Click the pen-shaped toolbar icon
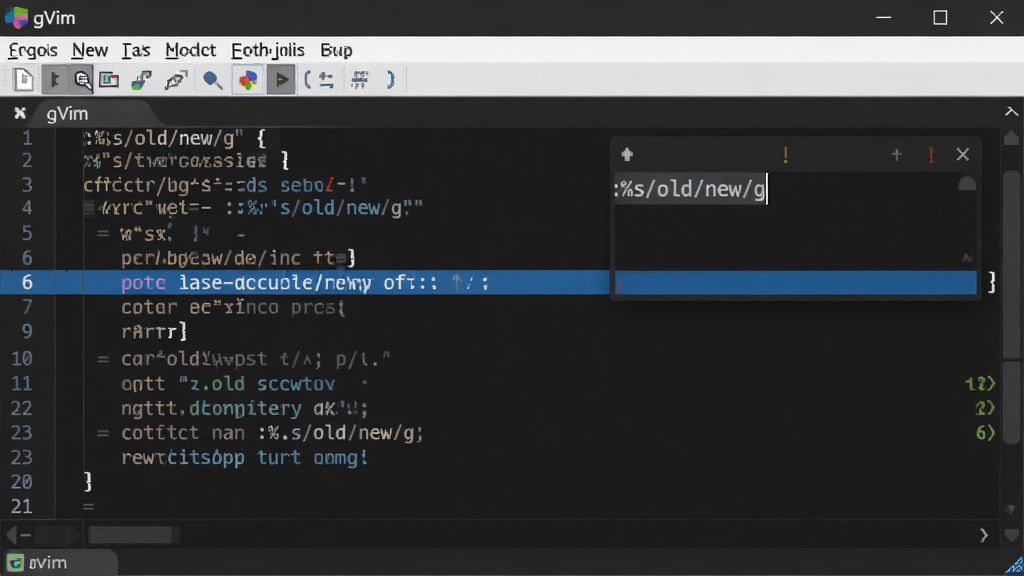 pyautogui.click(x=176, y=80)
